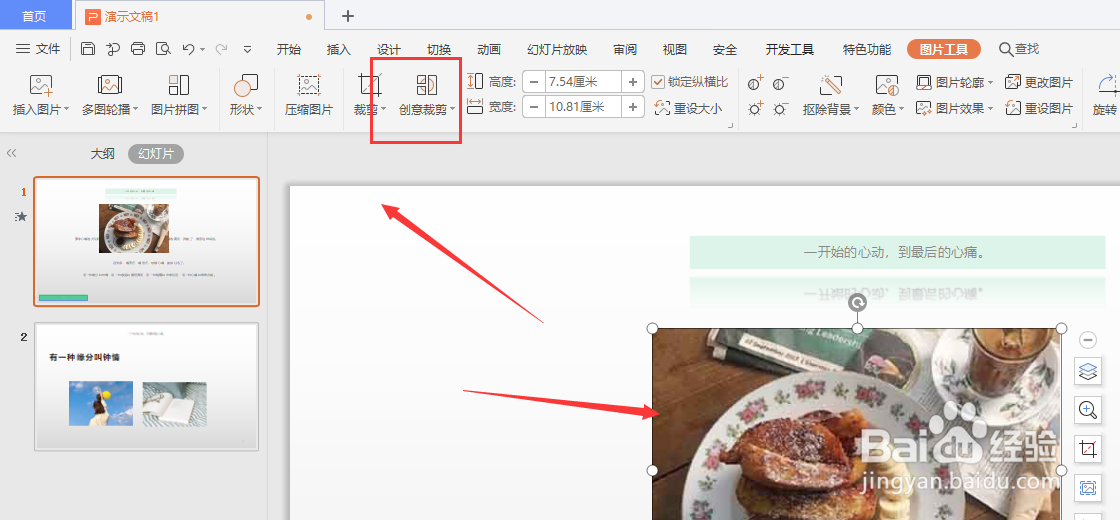Open the 开发工具 developer tools tab

click(790, 49)
